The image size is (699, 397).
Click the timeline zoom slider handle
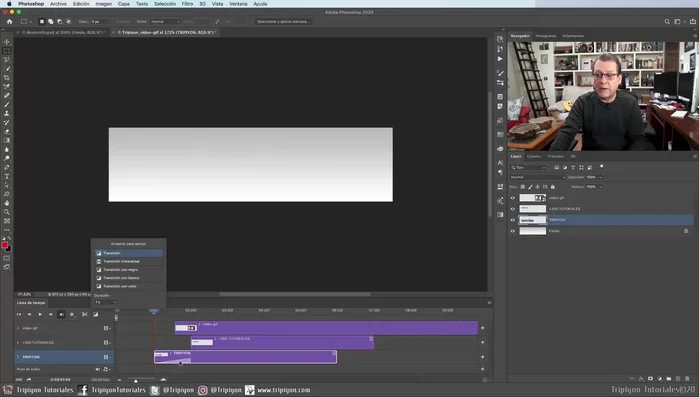pos(136,381)
